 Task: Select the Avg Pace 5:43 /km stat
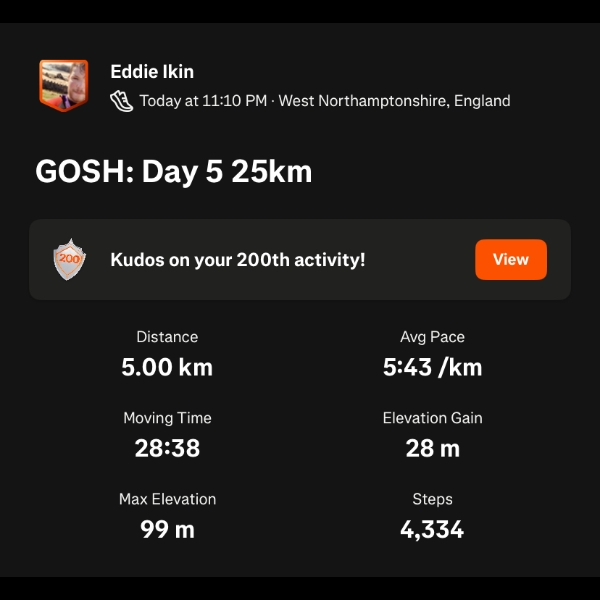(432, 354)
